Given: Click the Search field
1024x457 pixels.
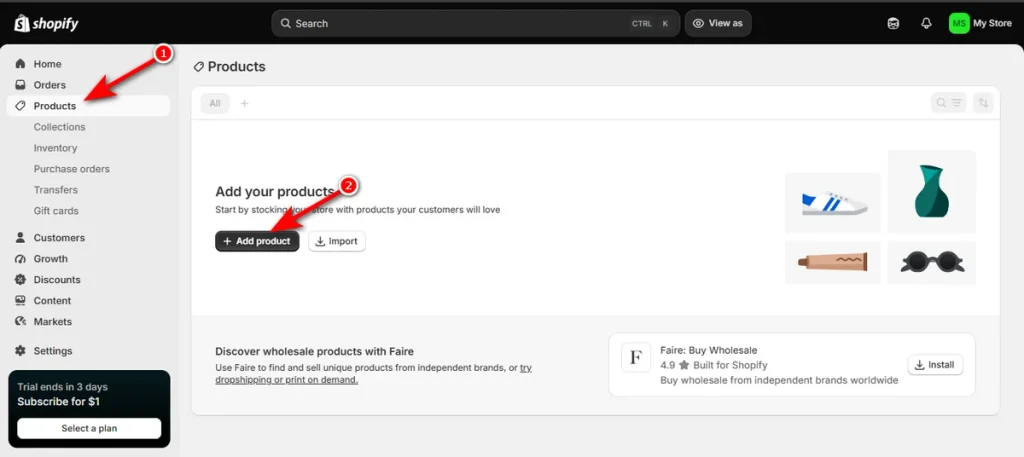Looking at the screenshot, I should coord(475,24).
